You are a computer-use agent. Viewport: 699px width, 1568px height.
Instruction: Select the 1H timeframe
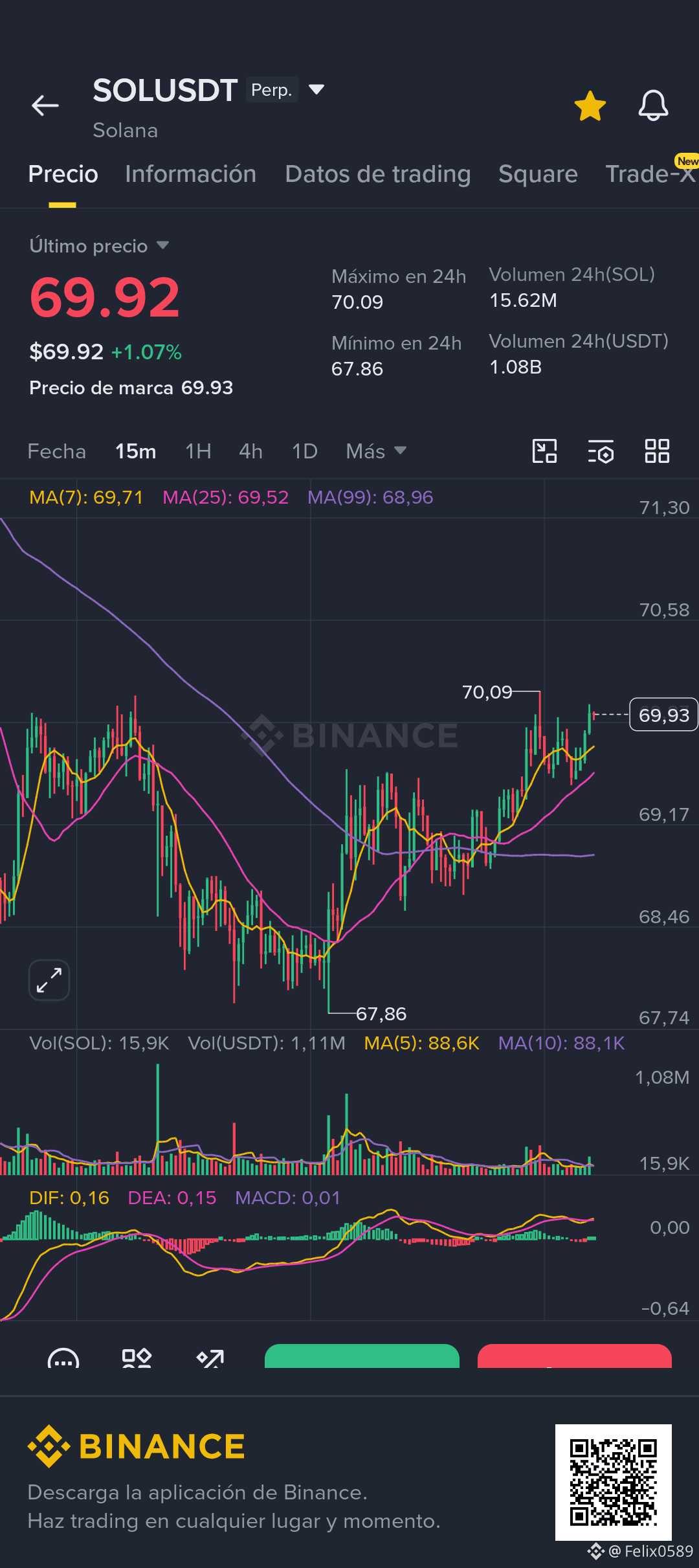198,451
